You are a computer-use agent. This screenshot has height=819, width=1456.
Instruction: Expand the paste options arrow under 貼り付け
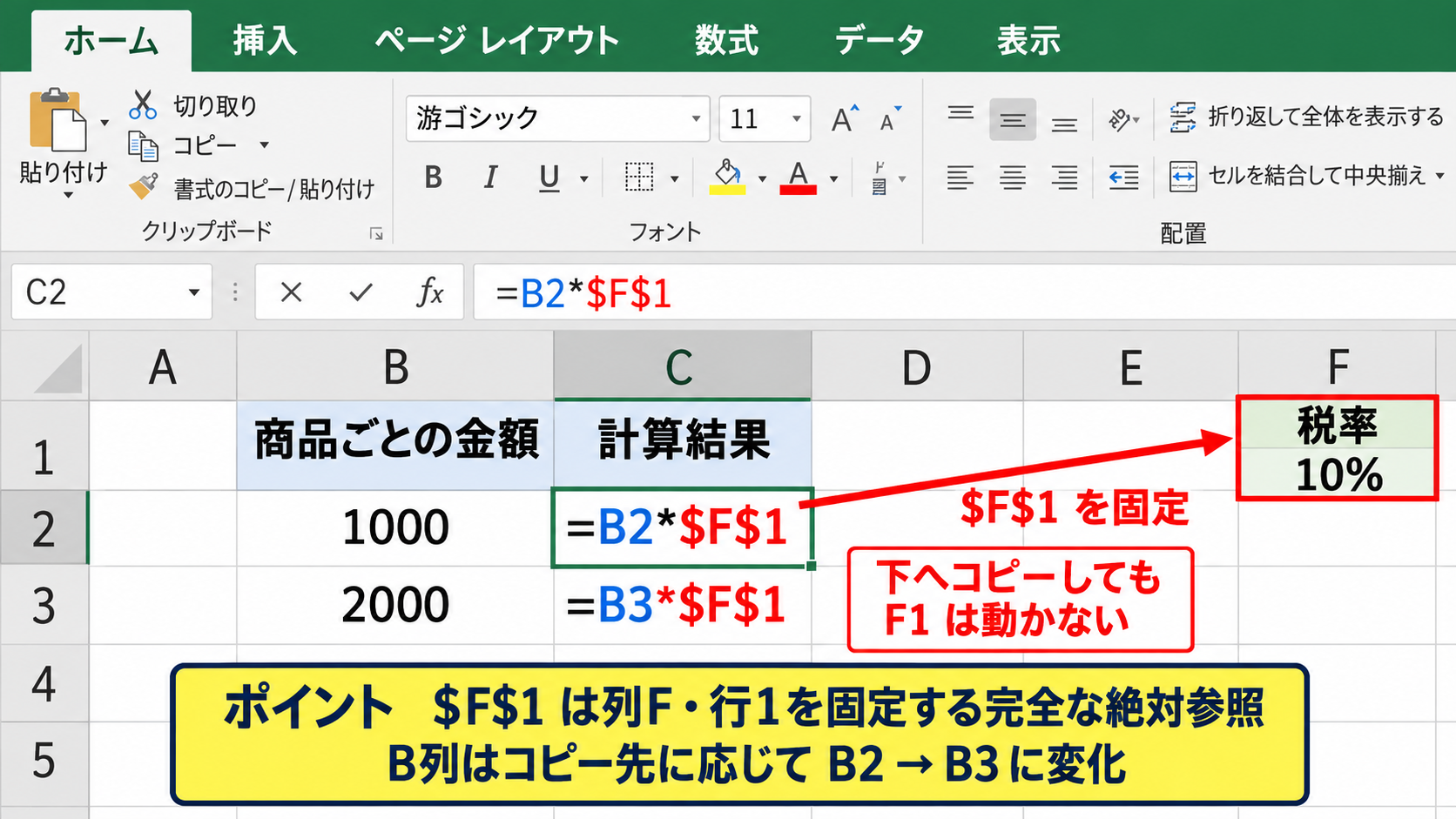[68, 196]
